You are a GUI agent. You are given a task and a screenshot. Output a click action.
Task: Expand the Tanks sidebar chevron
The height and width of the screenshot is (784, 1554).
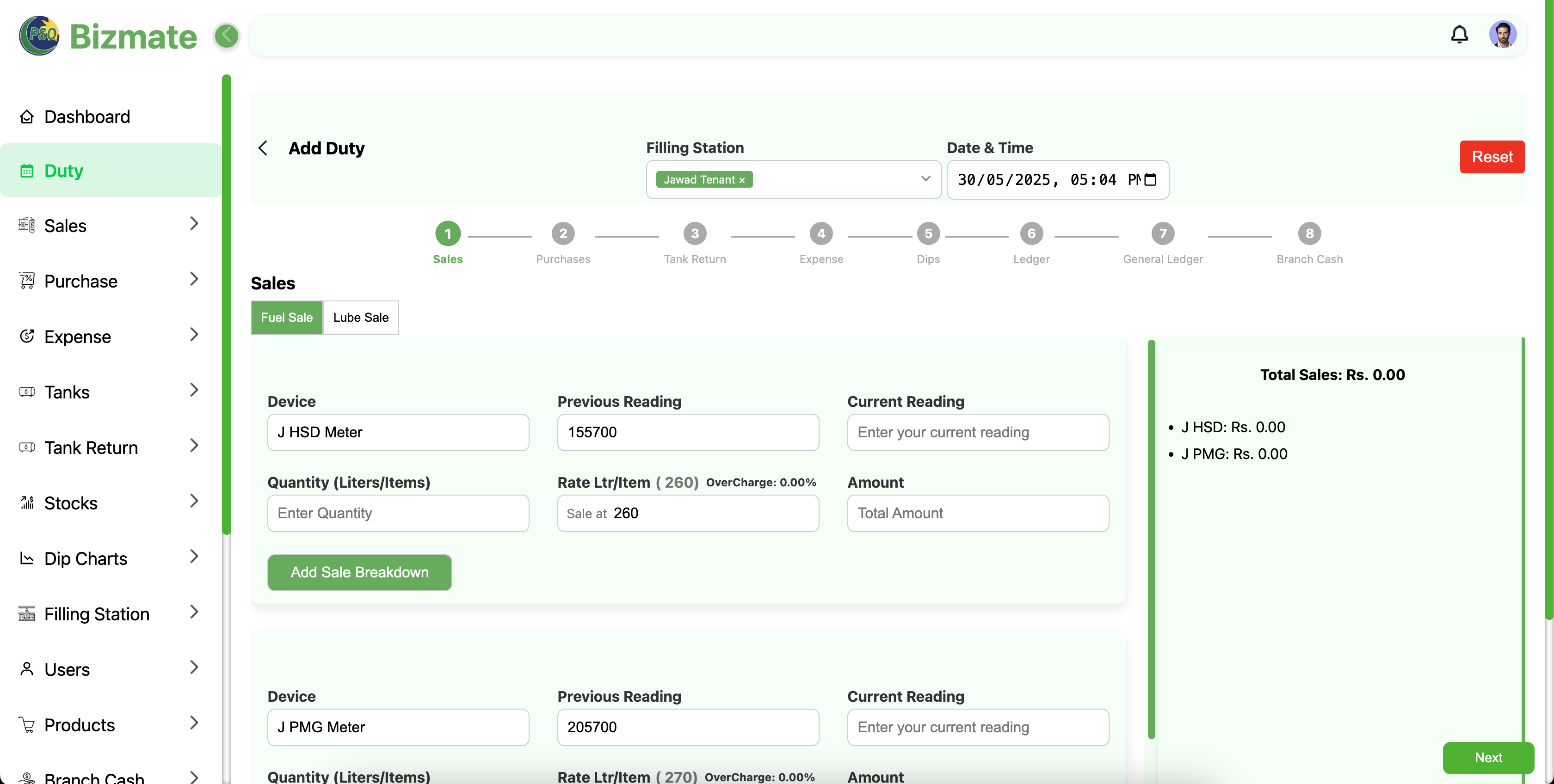coord(194,390)
